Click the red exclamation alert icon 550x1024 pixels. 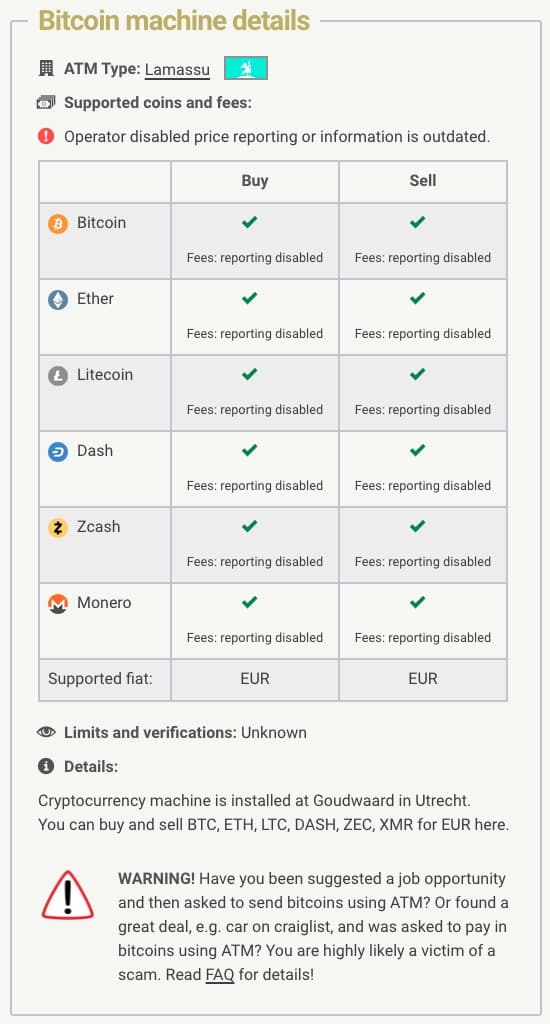coord(46,136)
